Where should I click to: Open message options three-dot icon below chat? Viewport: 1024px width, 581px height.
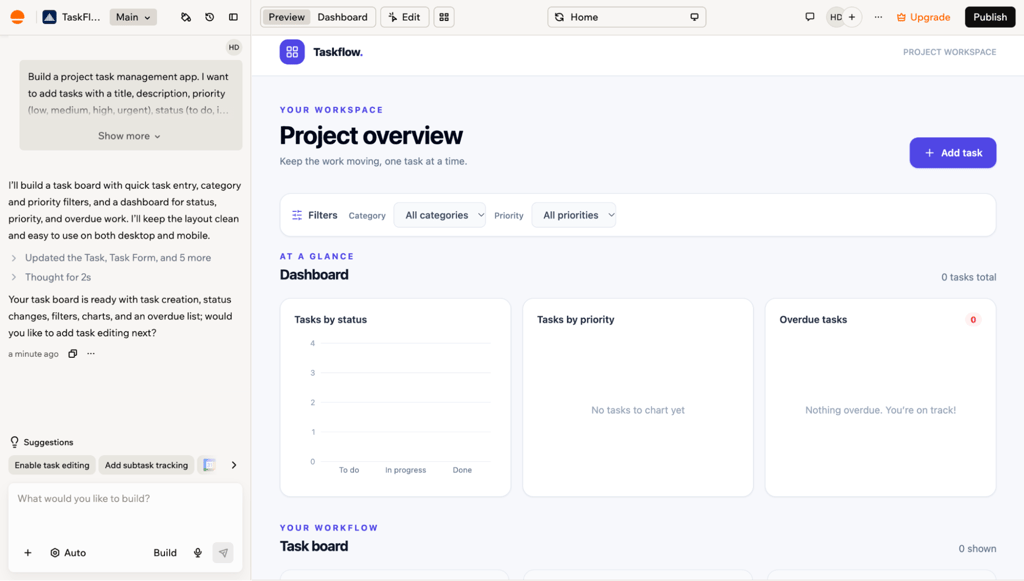pos(91,353)
